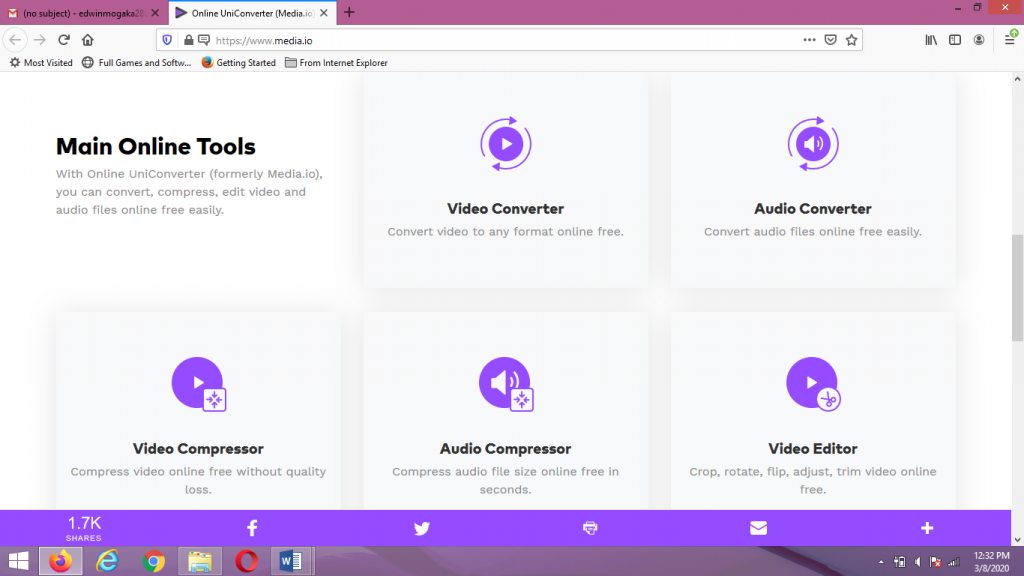
Task: Open Firefox from the taskbar
Action: click(61, 561)
